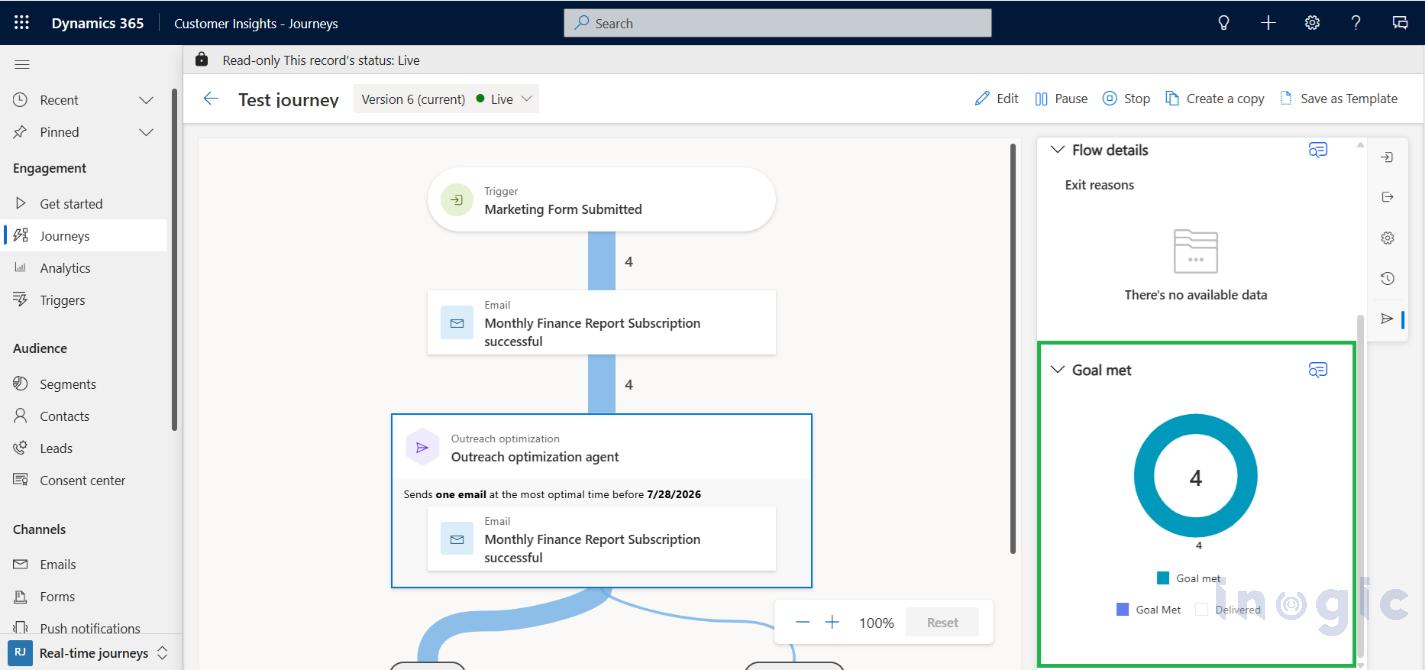This screenshot has height=670, width=1425.
Task: Click the plus quick-create icon
Action: 1268,23
